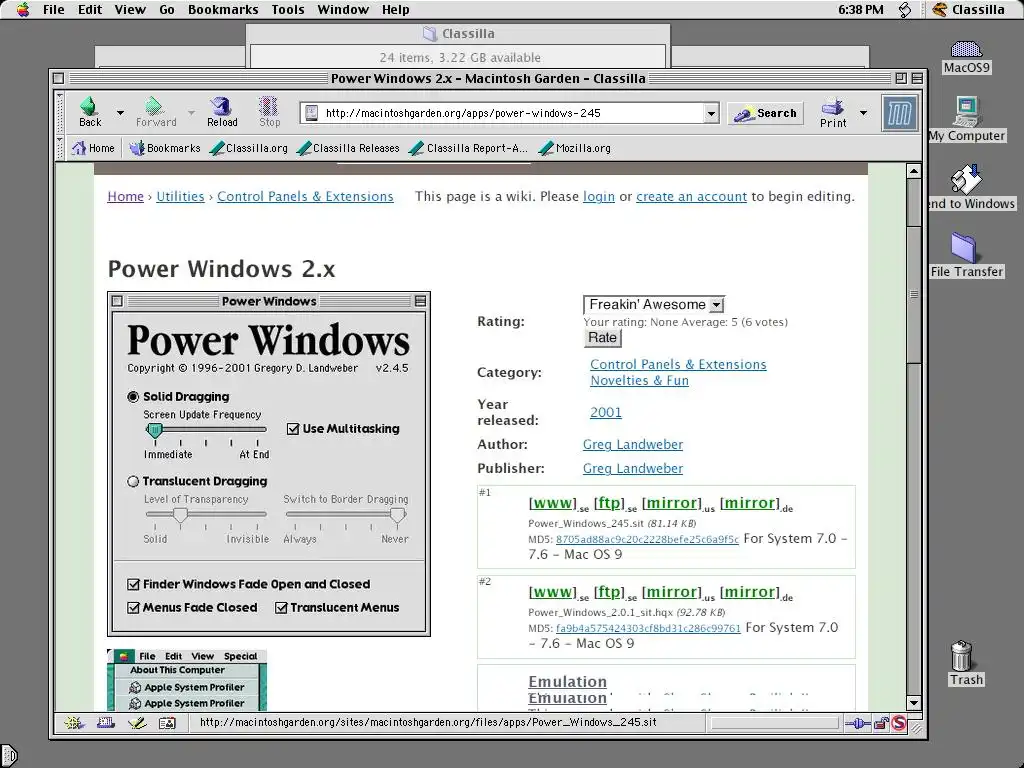1024x768 pixels.
Task: Open Address Book from the status bar icon
Action: coord(167,723)
